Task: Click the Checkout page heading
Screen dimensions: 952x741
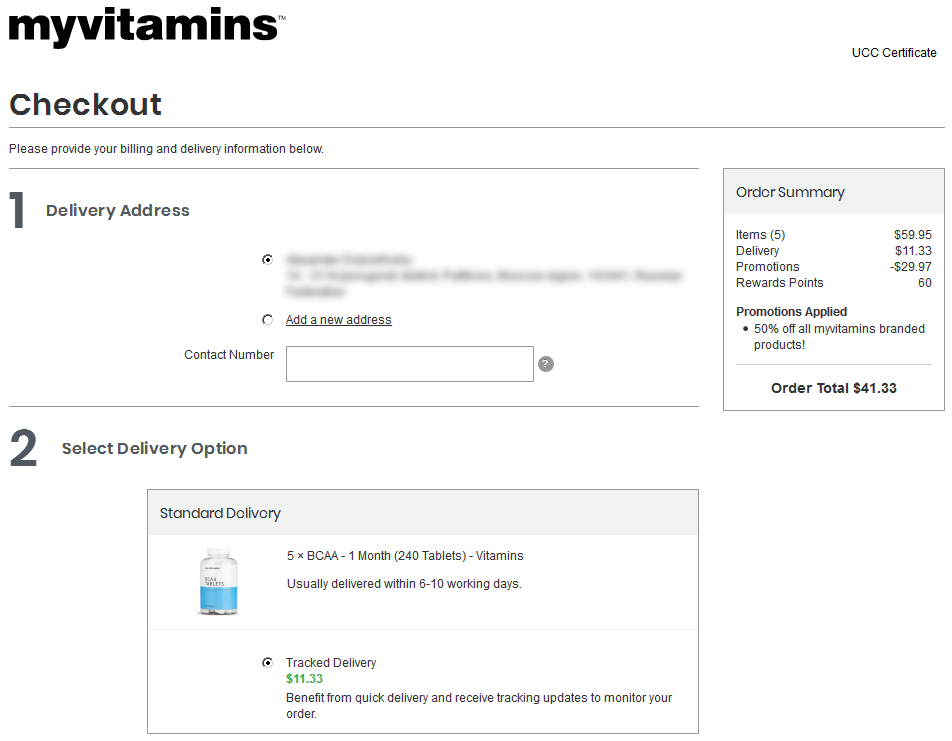Action: [85, 104]
